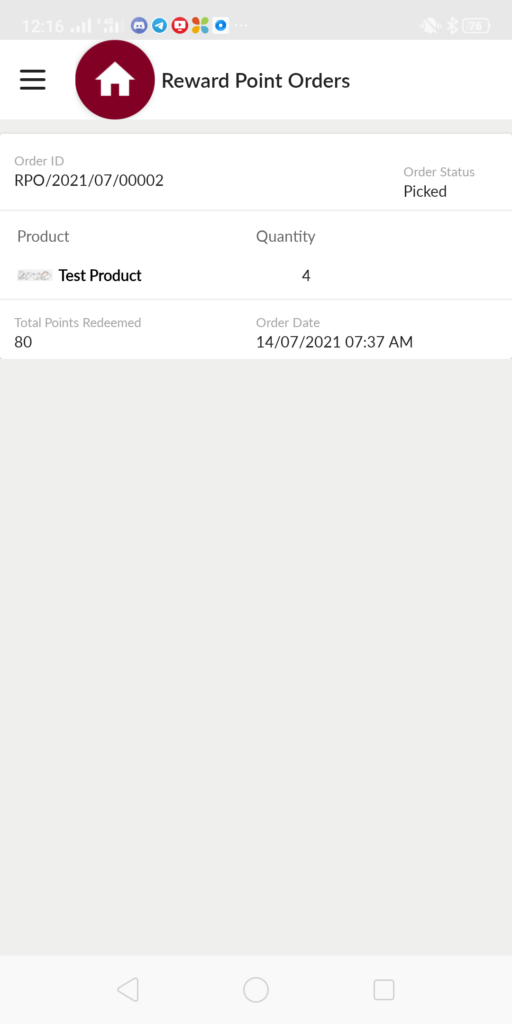Tap the muted bell status icon
This screenshot has width=512, height=1024.
click(x=430, y=26)
